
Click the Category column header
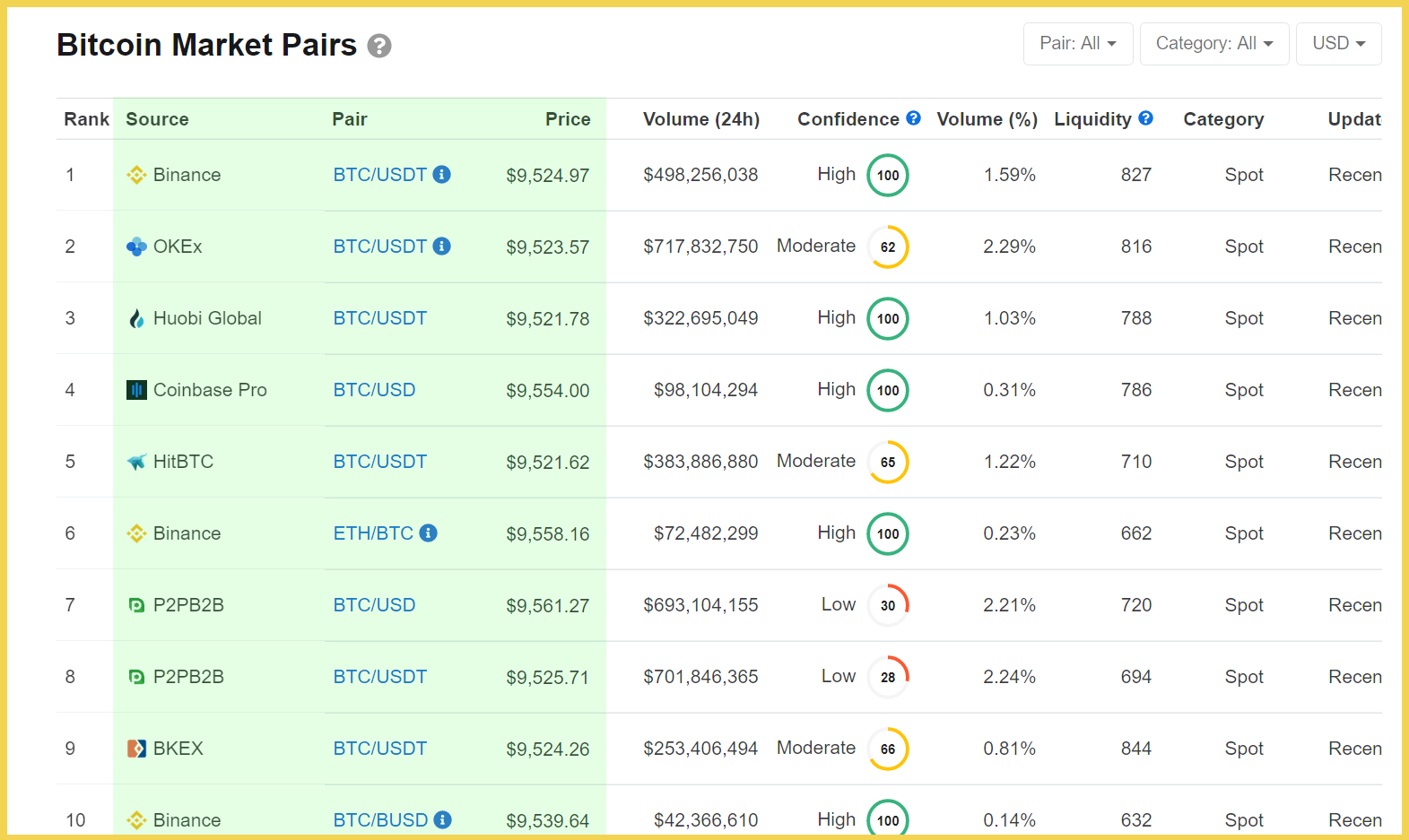click(1223, 119)
